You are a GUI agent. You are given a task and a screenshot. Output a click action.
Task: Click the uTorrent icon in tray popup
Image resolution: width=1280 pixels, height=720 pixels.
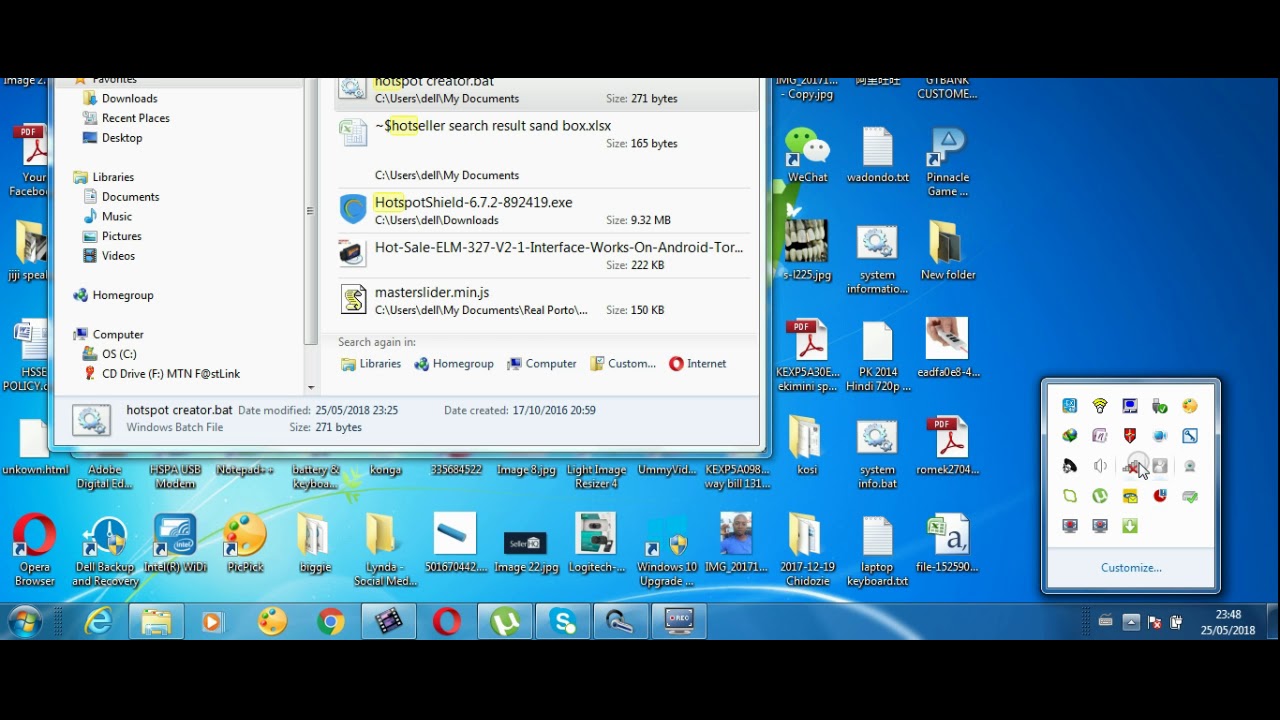tap(1100, 496)
